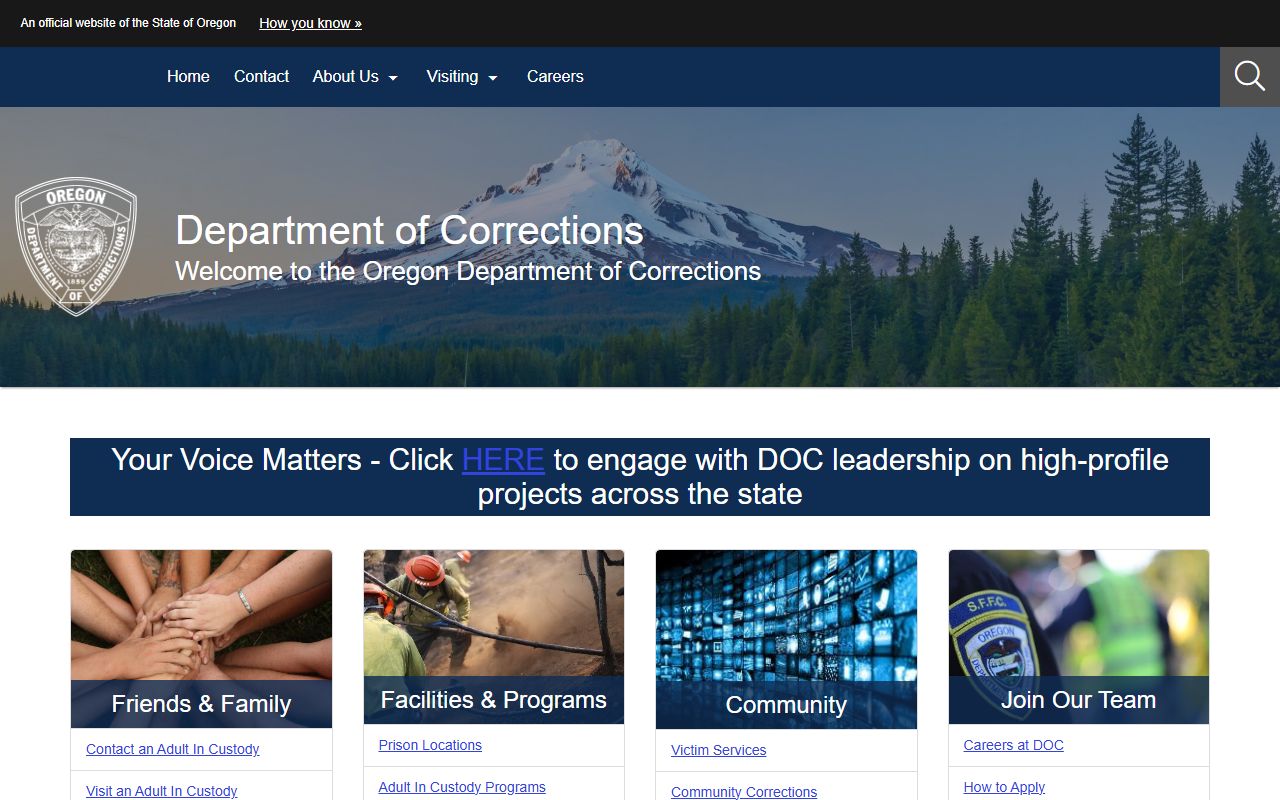
Task: Open the Careers at DOC link
Action: click(x=1013, y=745)
